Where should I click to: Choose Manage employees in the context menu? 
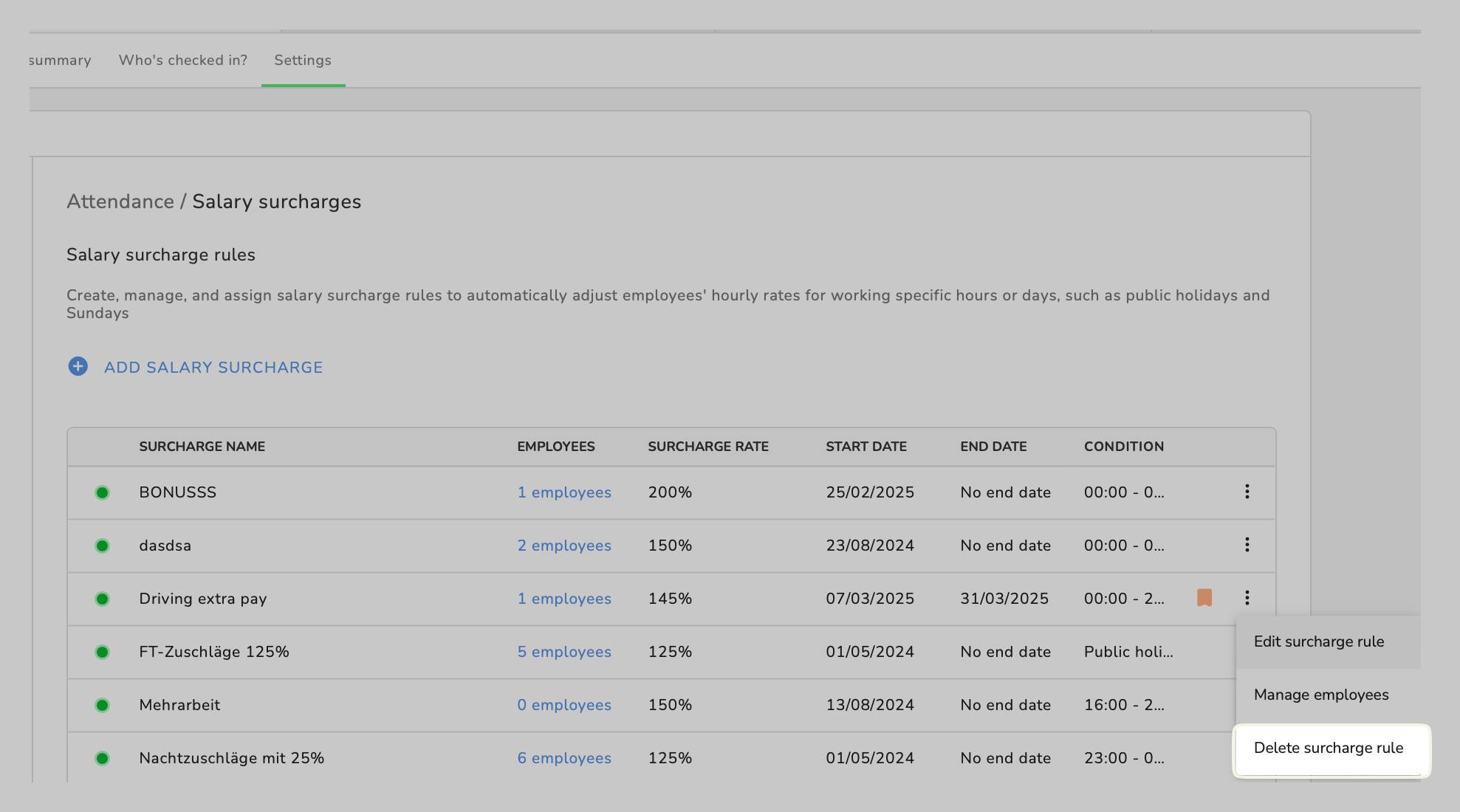[x=1320, y=695]
